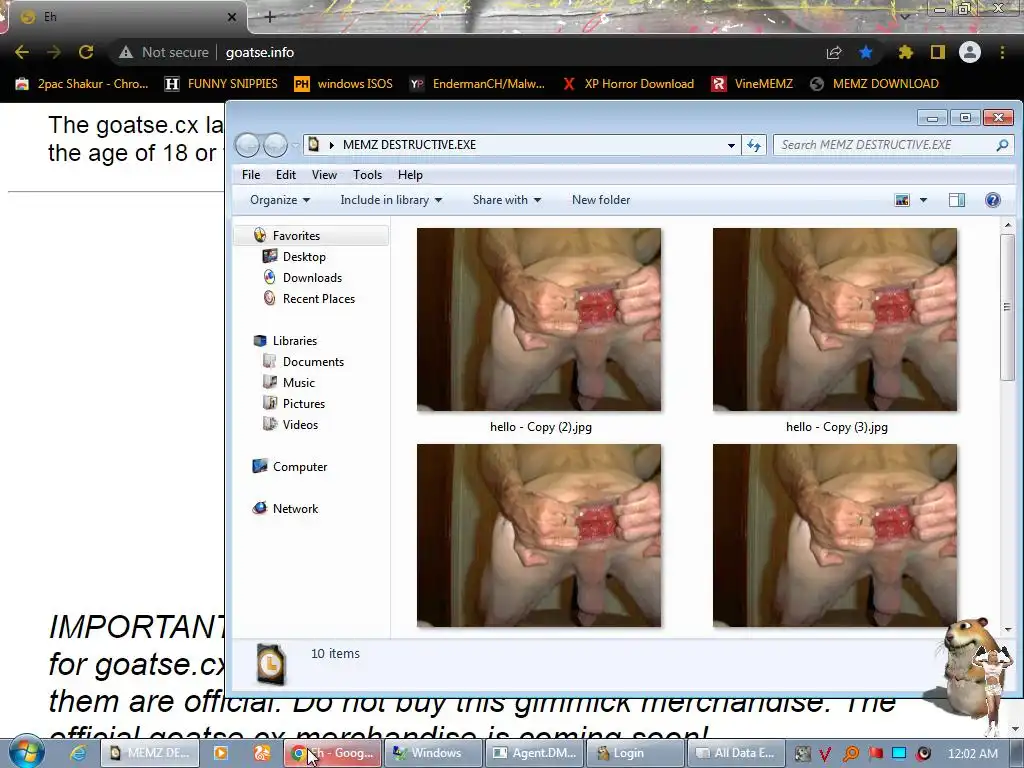Open the Windows Start button
This screenshot has height=768, width=1024.
pyautogui.click(x=27, y=752)
